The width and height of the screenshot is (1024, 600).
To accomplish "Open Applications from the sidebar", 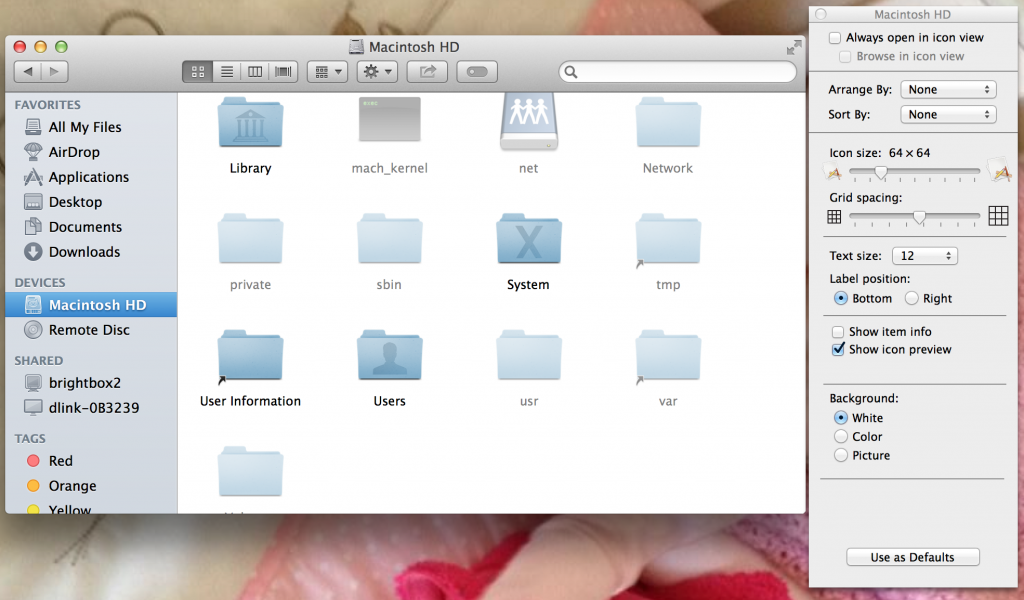I will tap(91, 177).
